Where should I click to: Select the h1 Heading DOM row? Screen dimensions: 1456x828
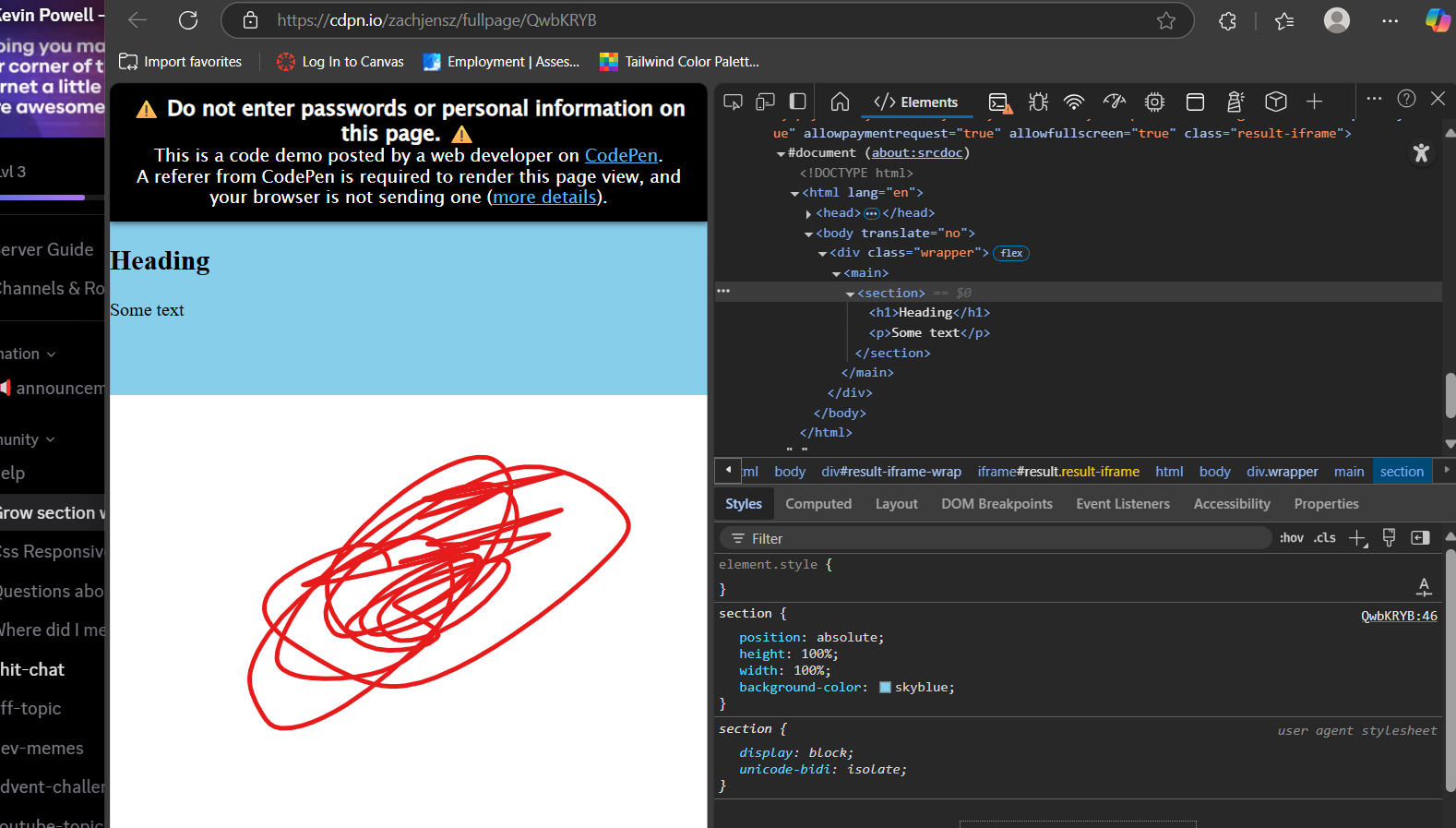929,313
